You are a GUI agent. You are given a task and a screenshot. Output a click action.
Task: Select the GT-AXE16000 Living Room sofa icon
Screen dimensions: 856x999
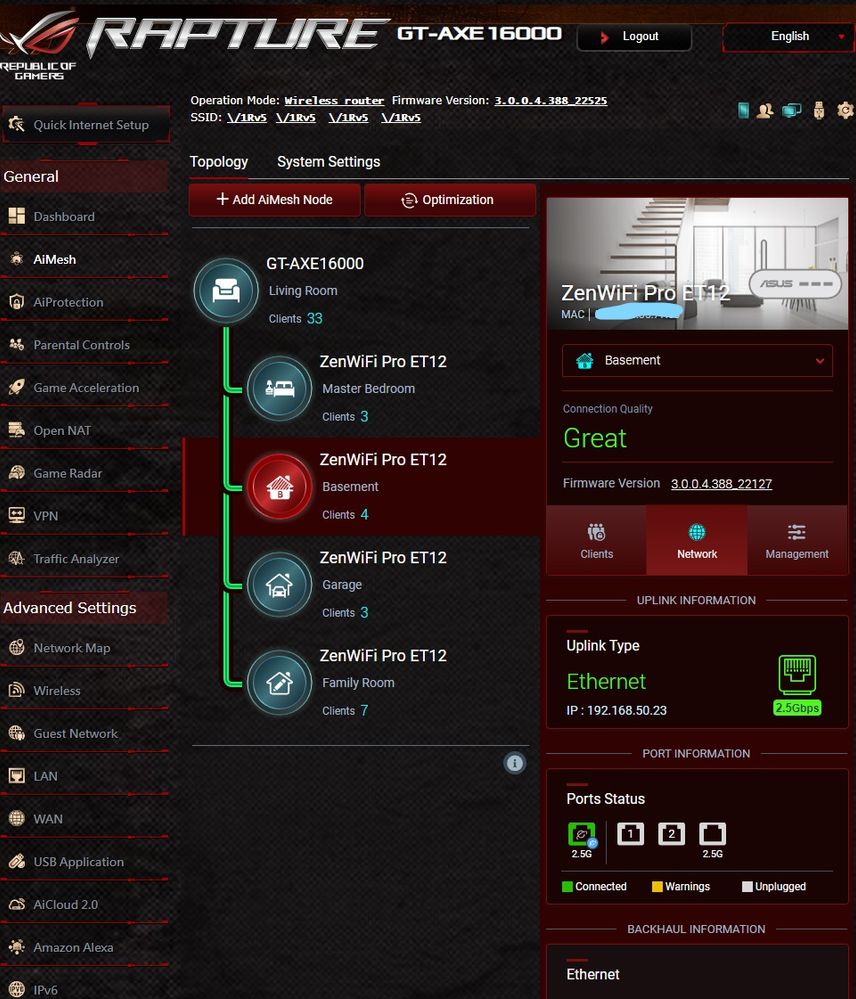pos(225,291)
